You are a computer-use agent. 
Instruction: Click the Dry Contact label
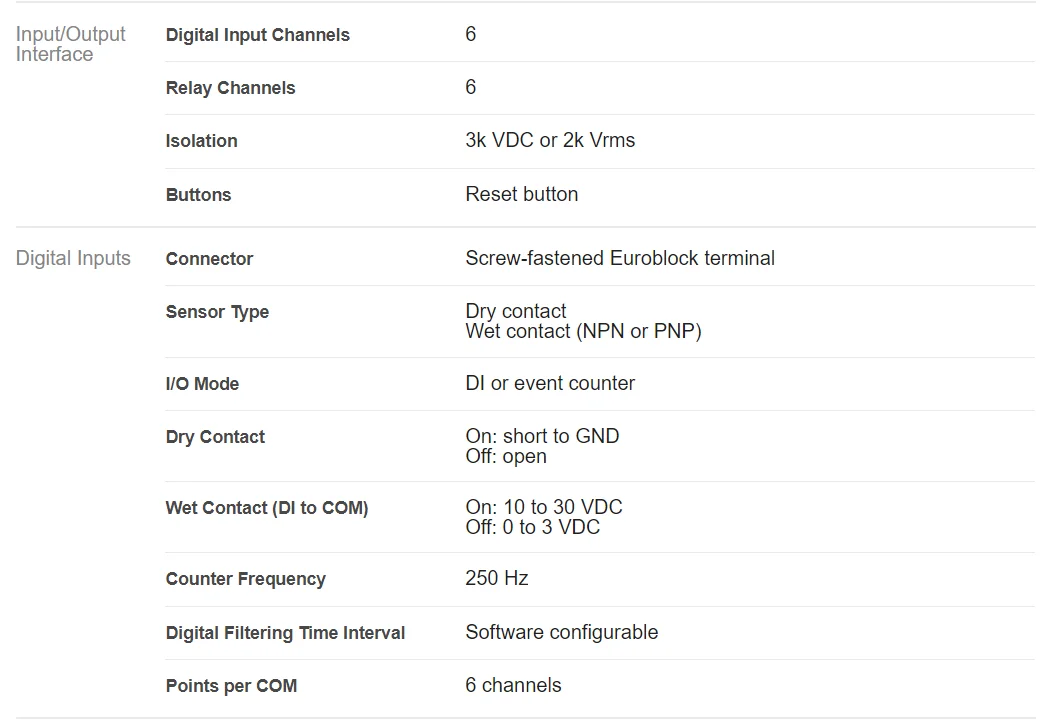coord(215,437)
